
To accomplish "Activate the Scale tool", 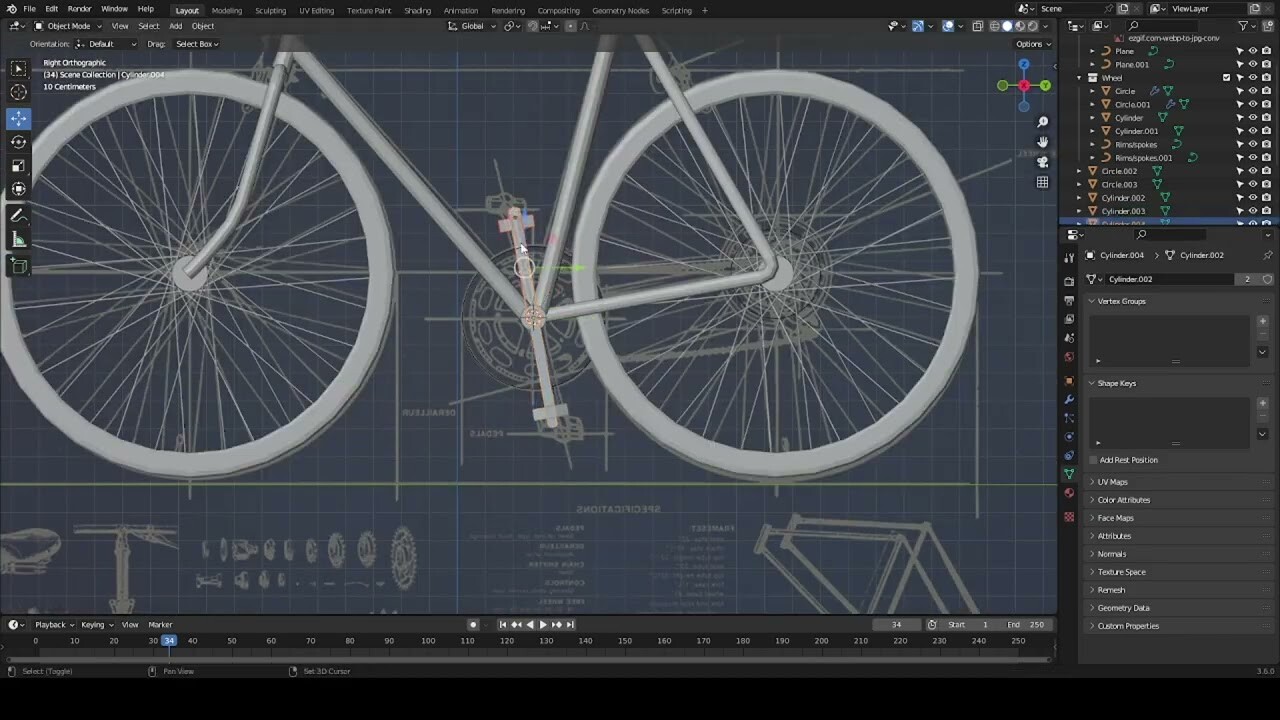I will pos(18,166).
